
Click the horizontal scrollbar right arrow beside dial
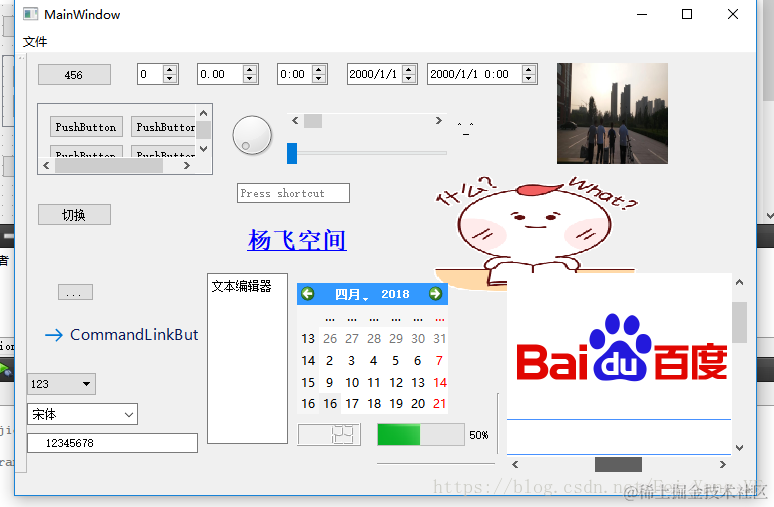tap(438, 120)
